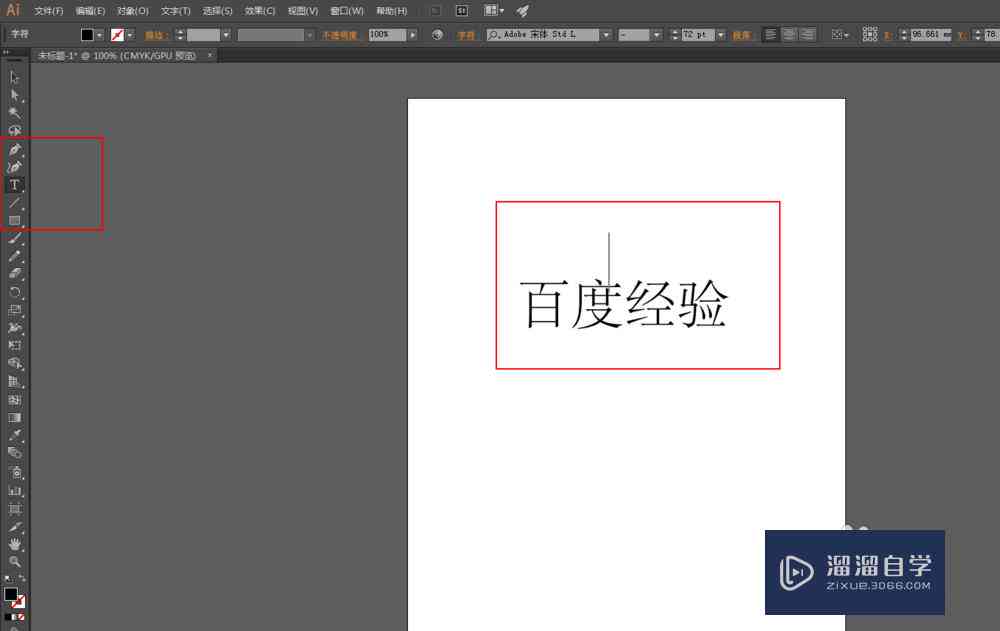Select the Zoom magnifier tool
The image size is (1000, 631).
[x=14, y=562]
